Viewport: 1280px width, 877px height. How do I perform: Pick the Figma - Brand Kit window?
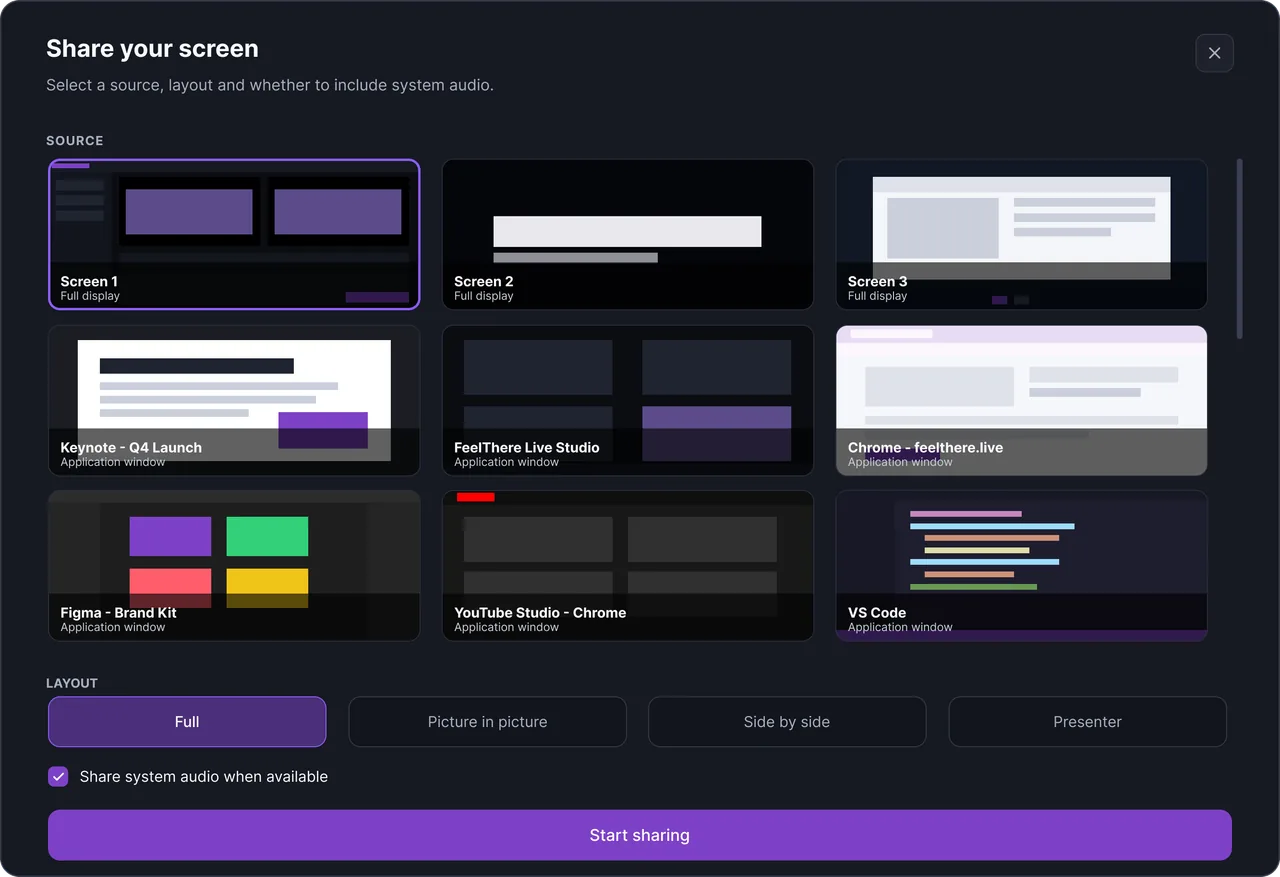tap(234, 565)
